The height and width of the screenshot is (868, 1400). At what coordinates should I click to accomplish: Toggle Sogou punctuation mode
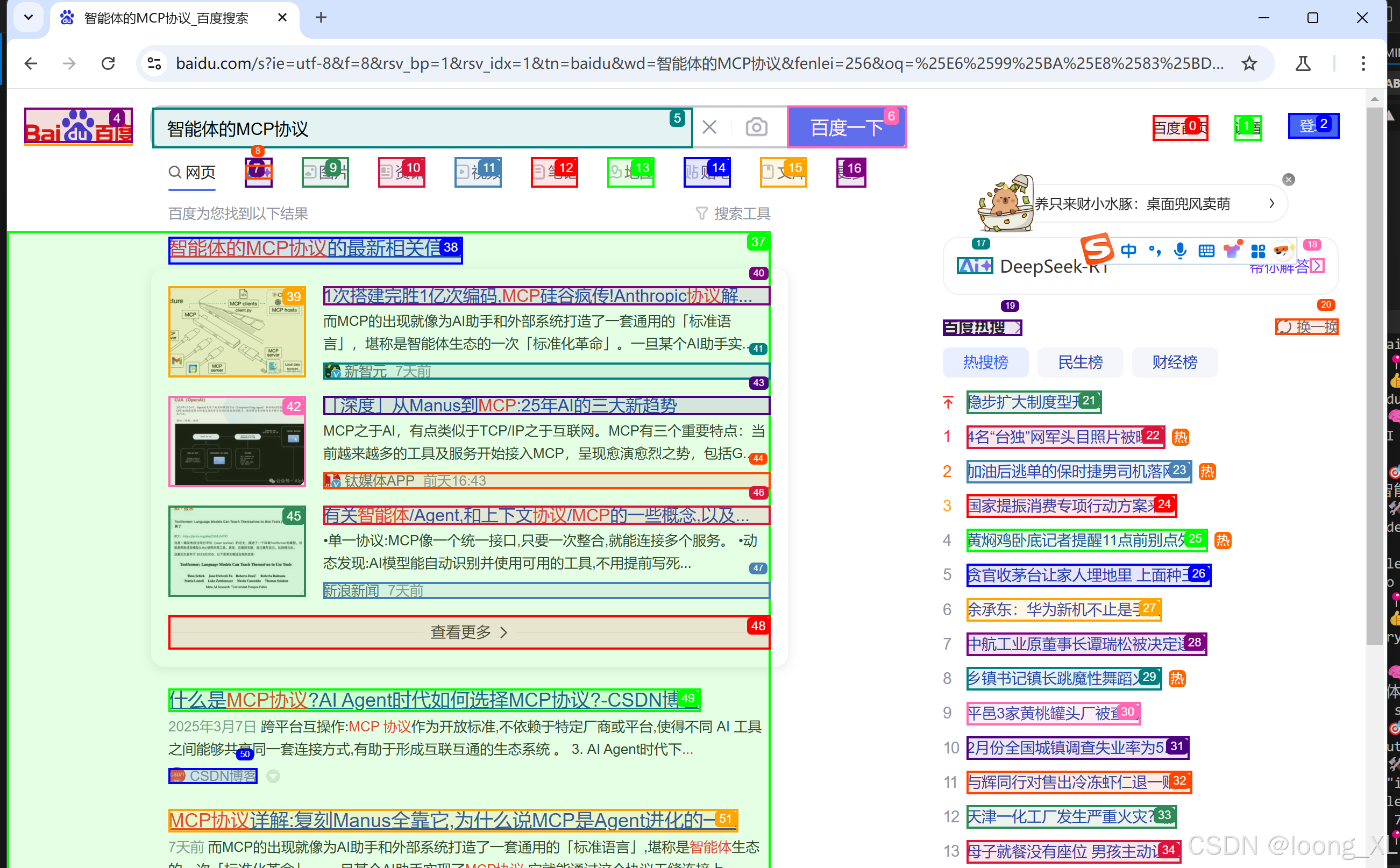(x=1154, y=250)
